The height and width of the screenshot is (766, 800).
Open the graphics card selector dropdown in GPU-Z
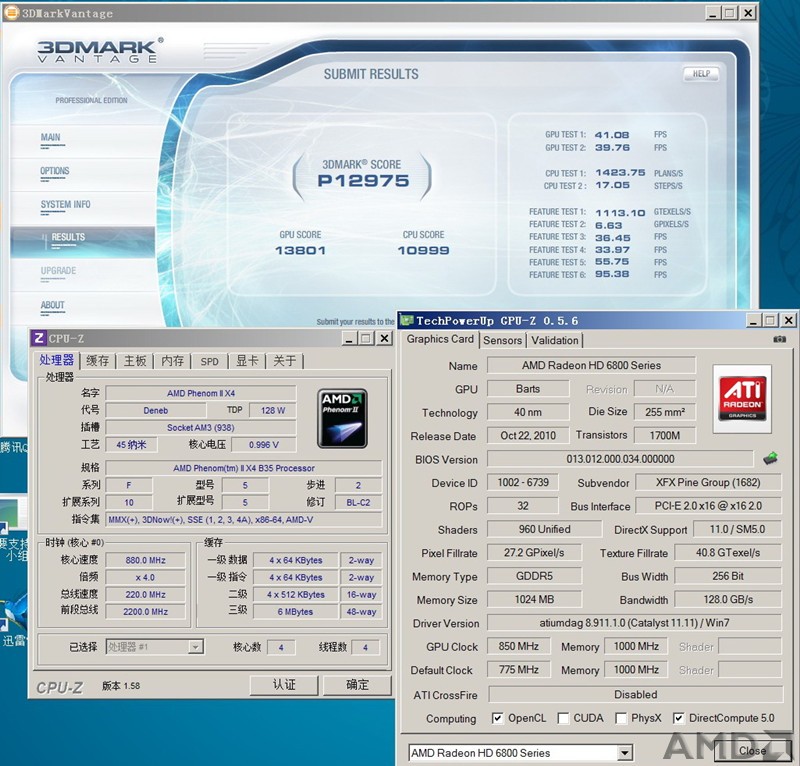coord(624,752)
